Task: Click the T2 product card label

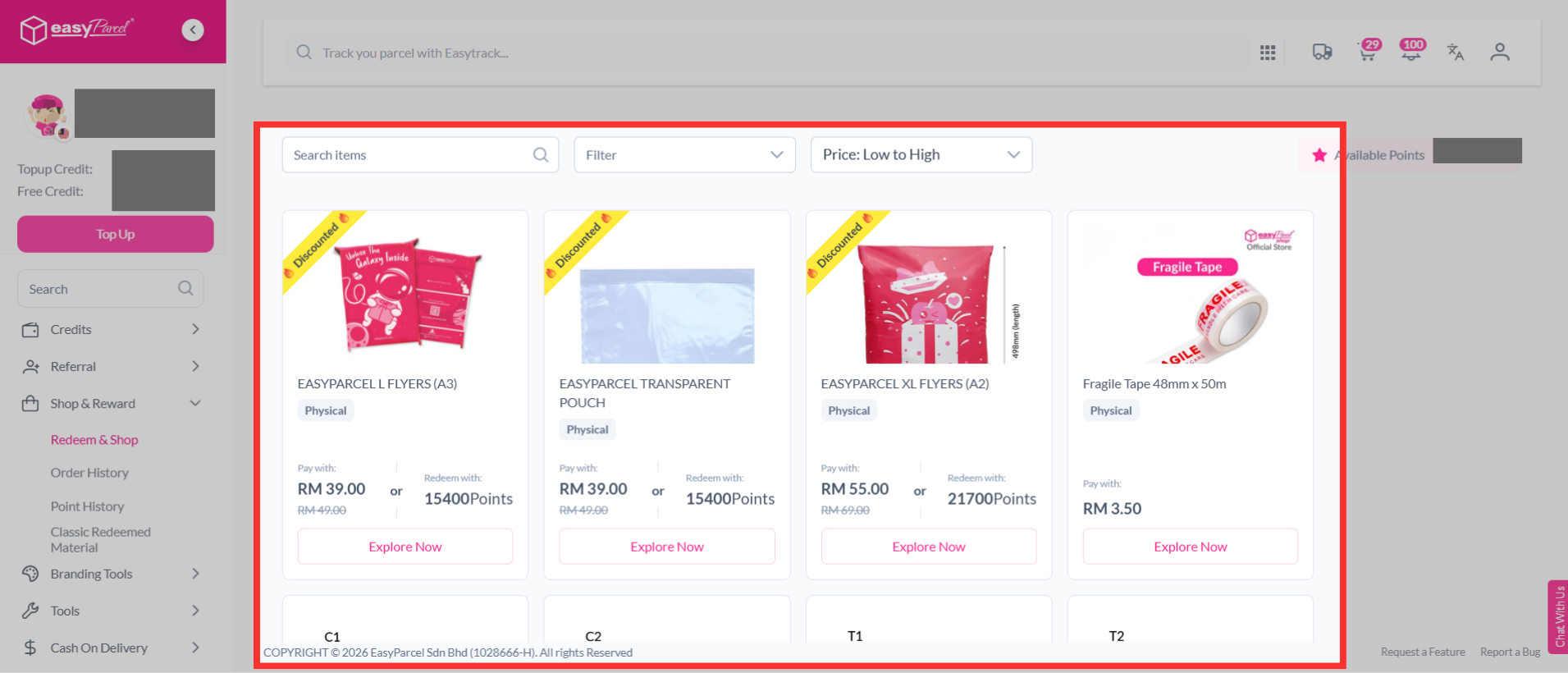Action: click(1117, 636)
